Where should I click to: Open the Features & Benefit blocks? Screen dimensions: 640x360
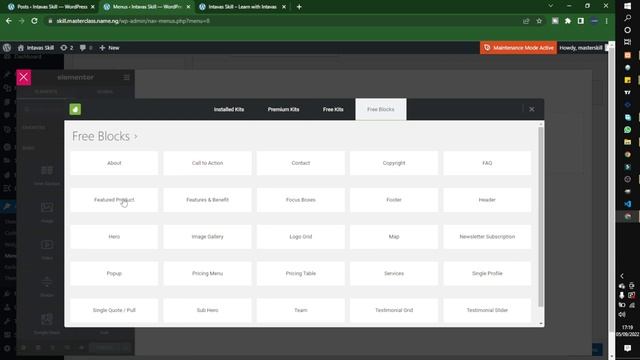(x=207, y=200)
